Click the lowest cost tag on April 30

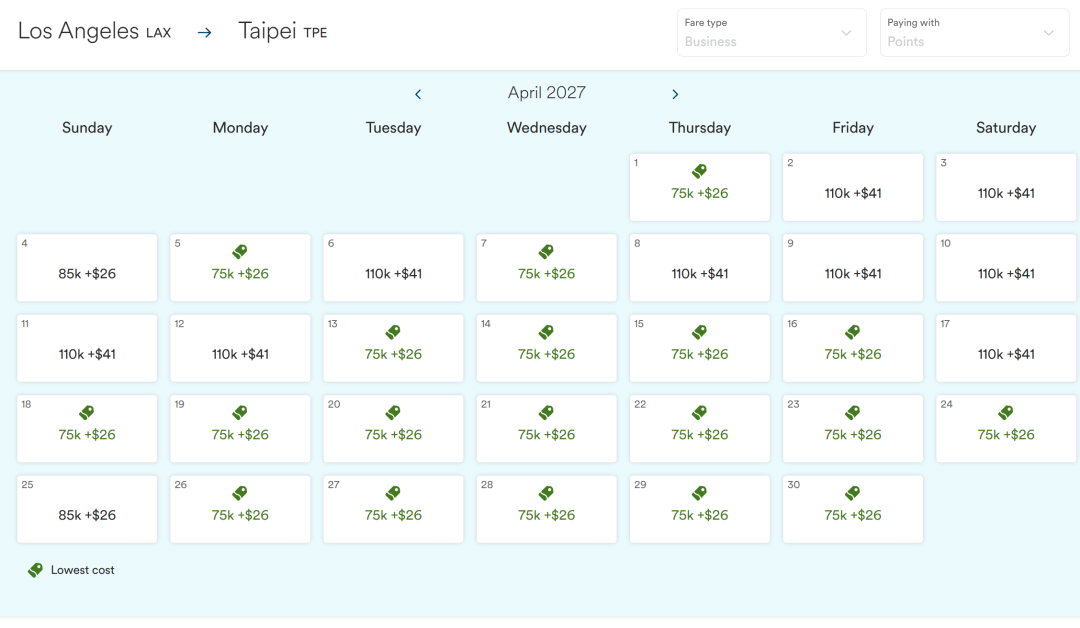pyautogui.click(x=853, y=493)
